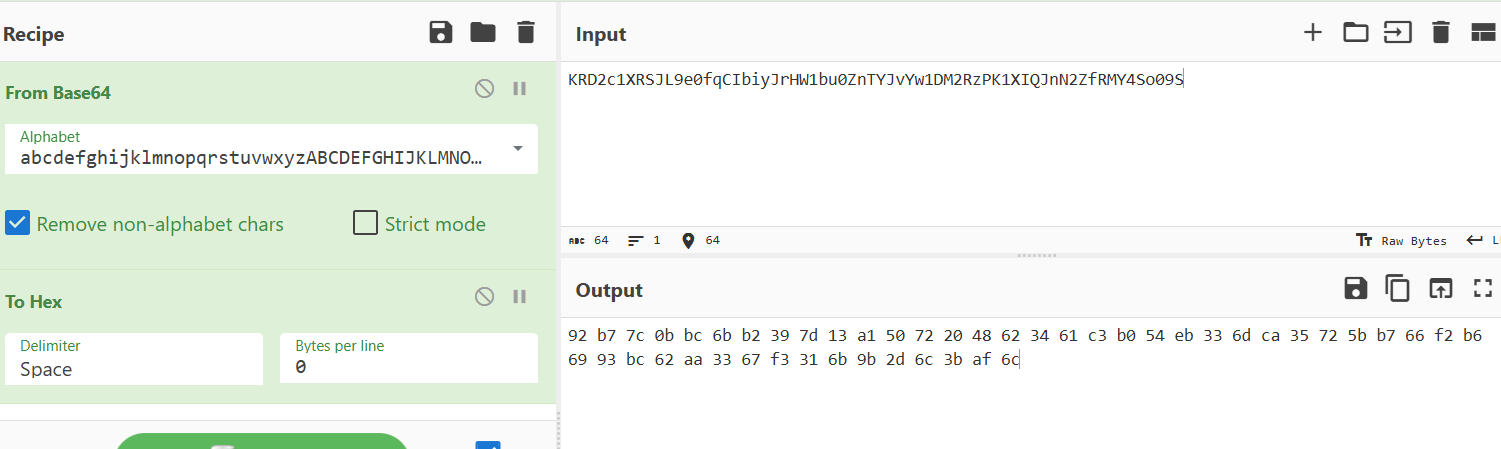Viewport: 1501px width, 449px height.
Task: Save output to file
Action: [1355, 289]
